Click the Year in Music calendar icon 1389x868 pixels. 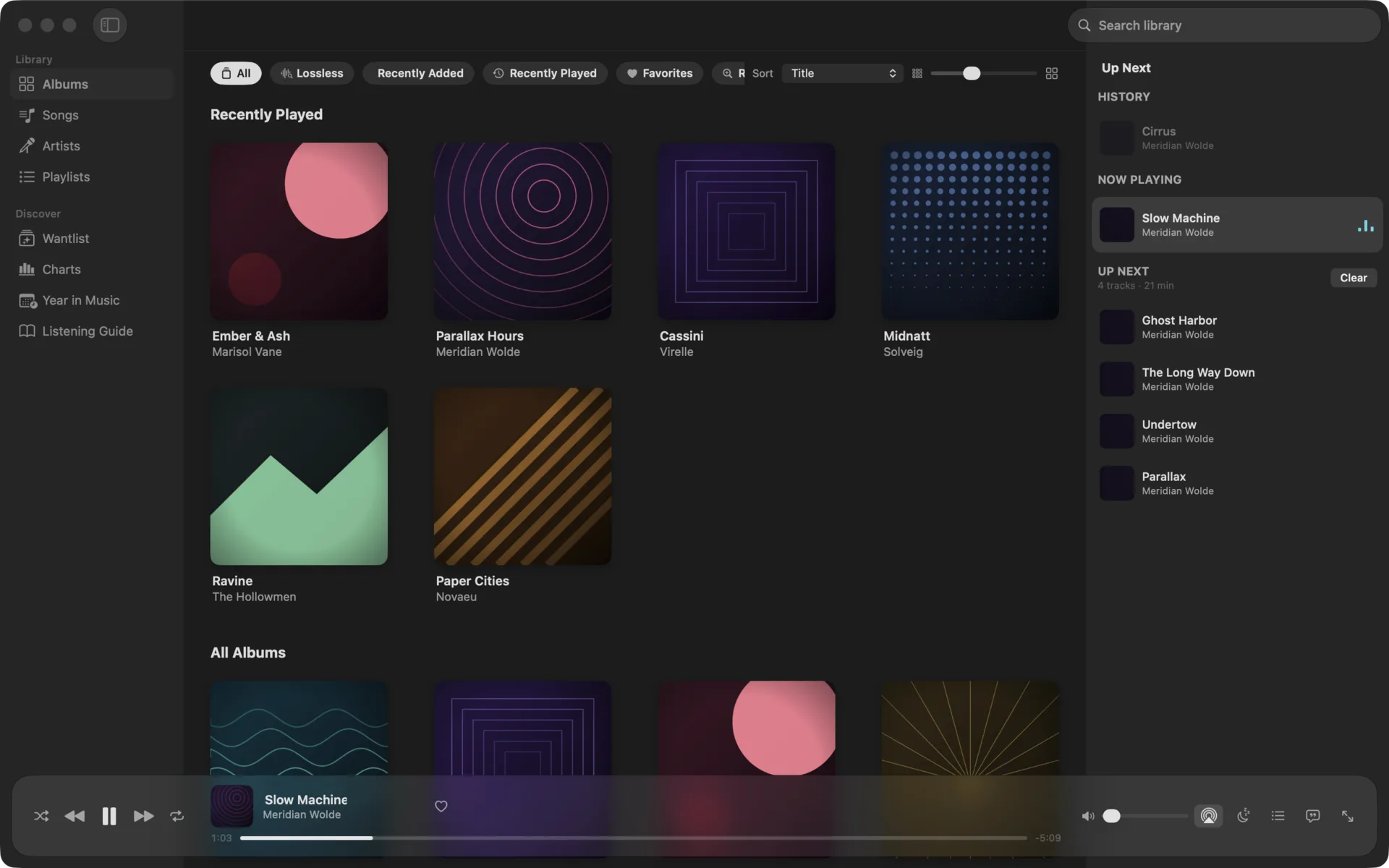[x=27, y=300]
